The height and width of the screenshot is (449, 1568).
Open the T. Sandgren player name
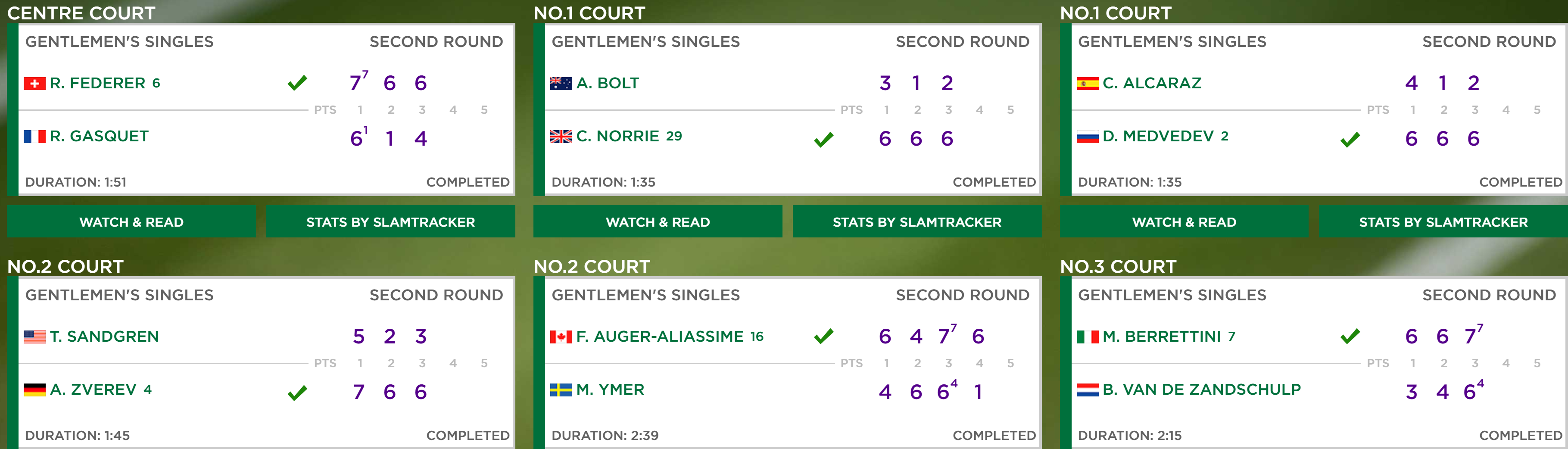click(x=104, y=337)
